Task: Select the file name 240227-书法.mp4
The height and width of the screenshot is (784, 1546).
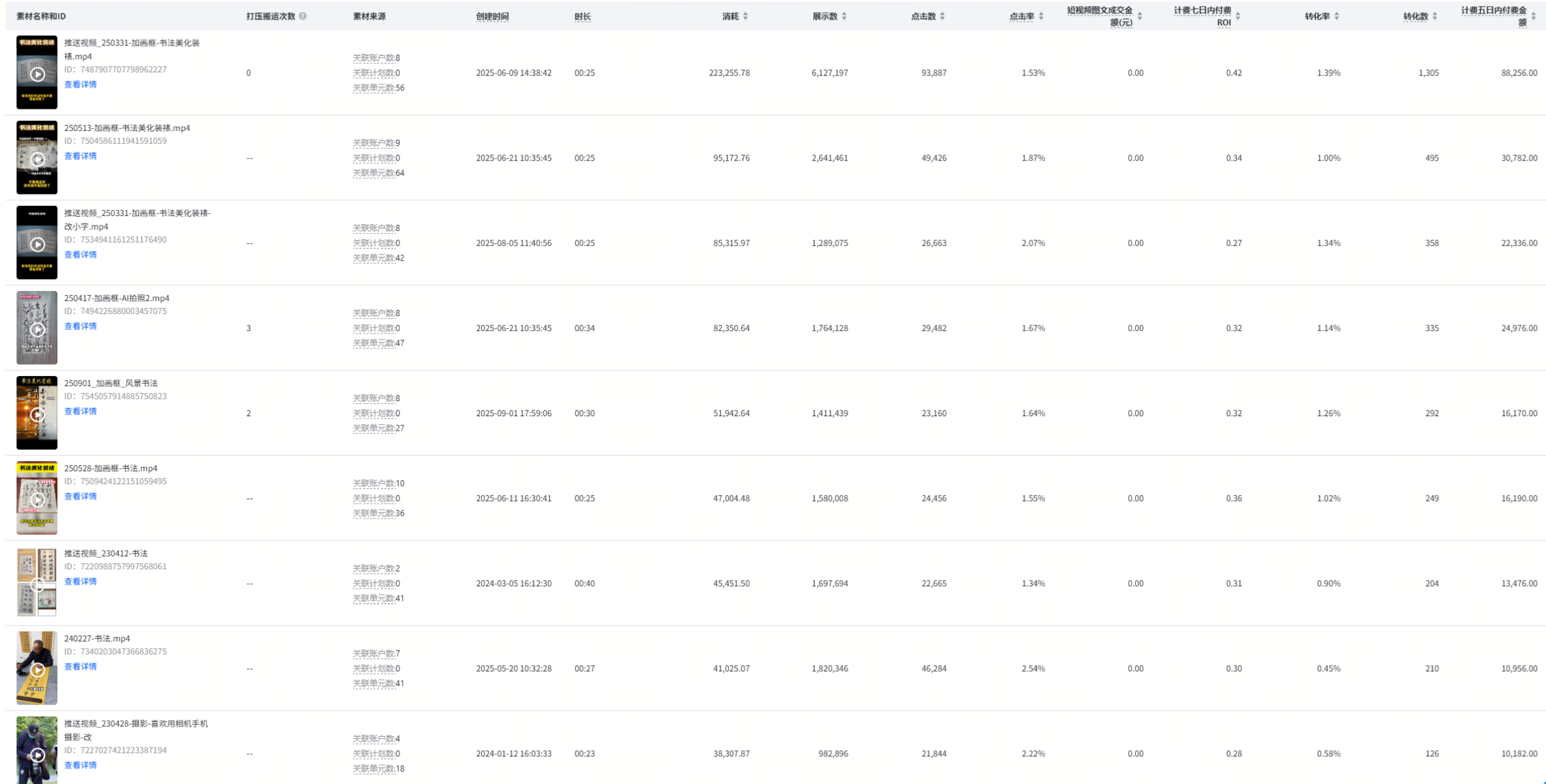Action: click(x=97, y=638)
